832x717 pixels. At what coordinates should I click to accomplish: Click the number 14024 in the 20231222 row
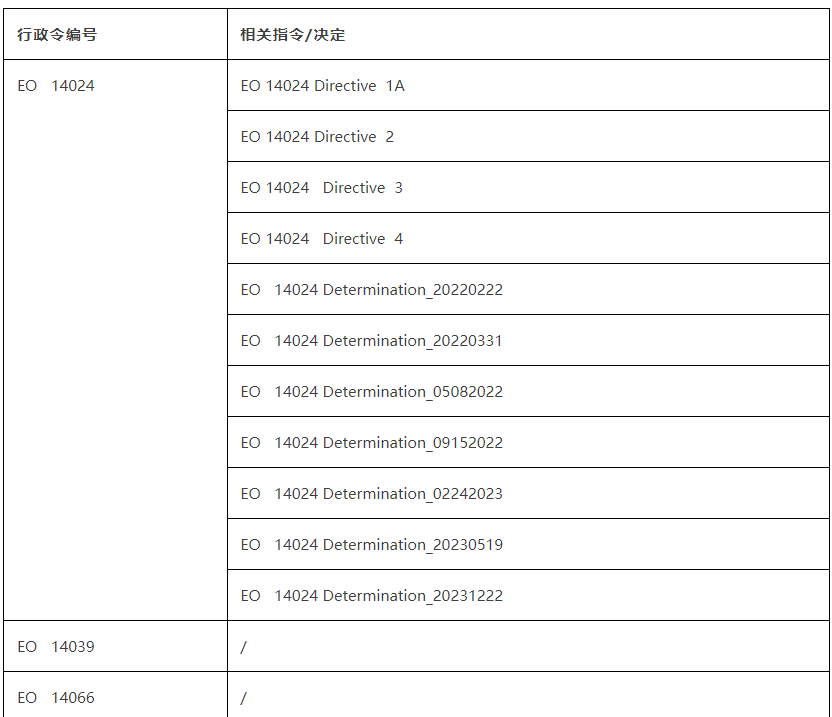tap(296, 595)
